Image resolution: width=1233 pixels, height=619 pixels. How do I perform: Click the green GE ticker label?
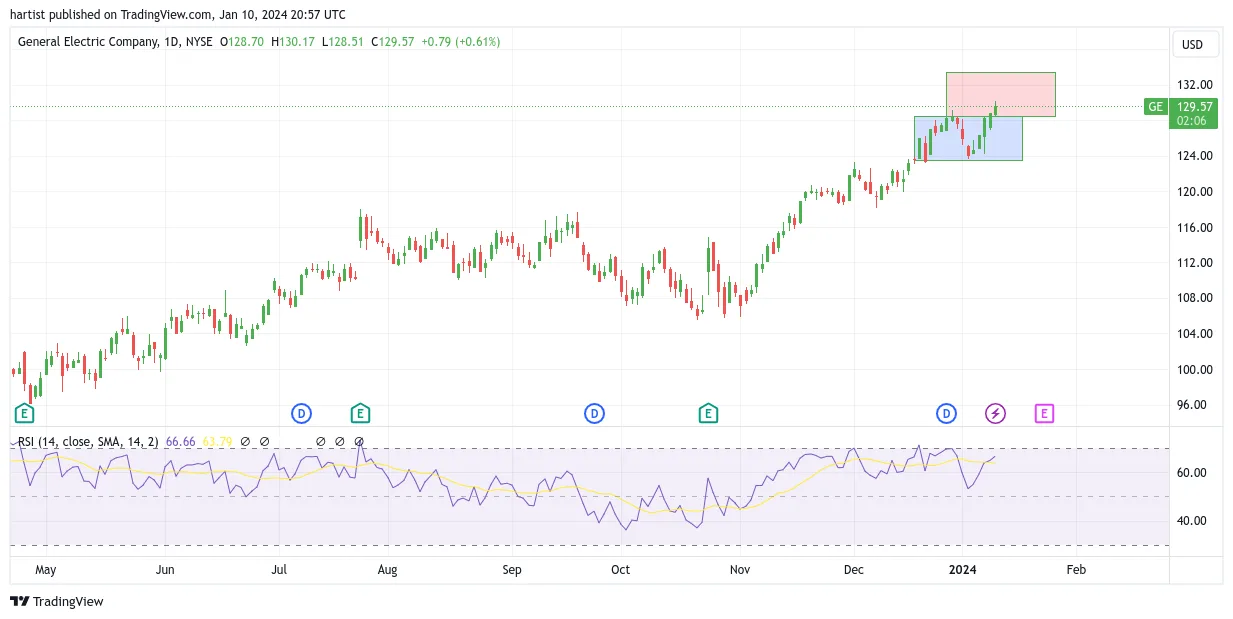coord(1156,107)
